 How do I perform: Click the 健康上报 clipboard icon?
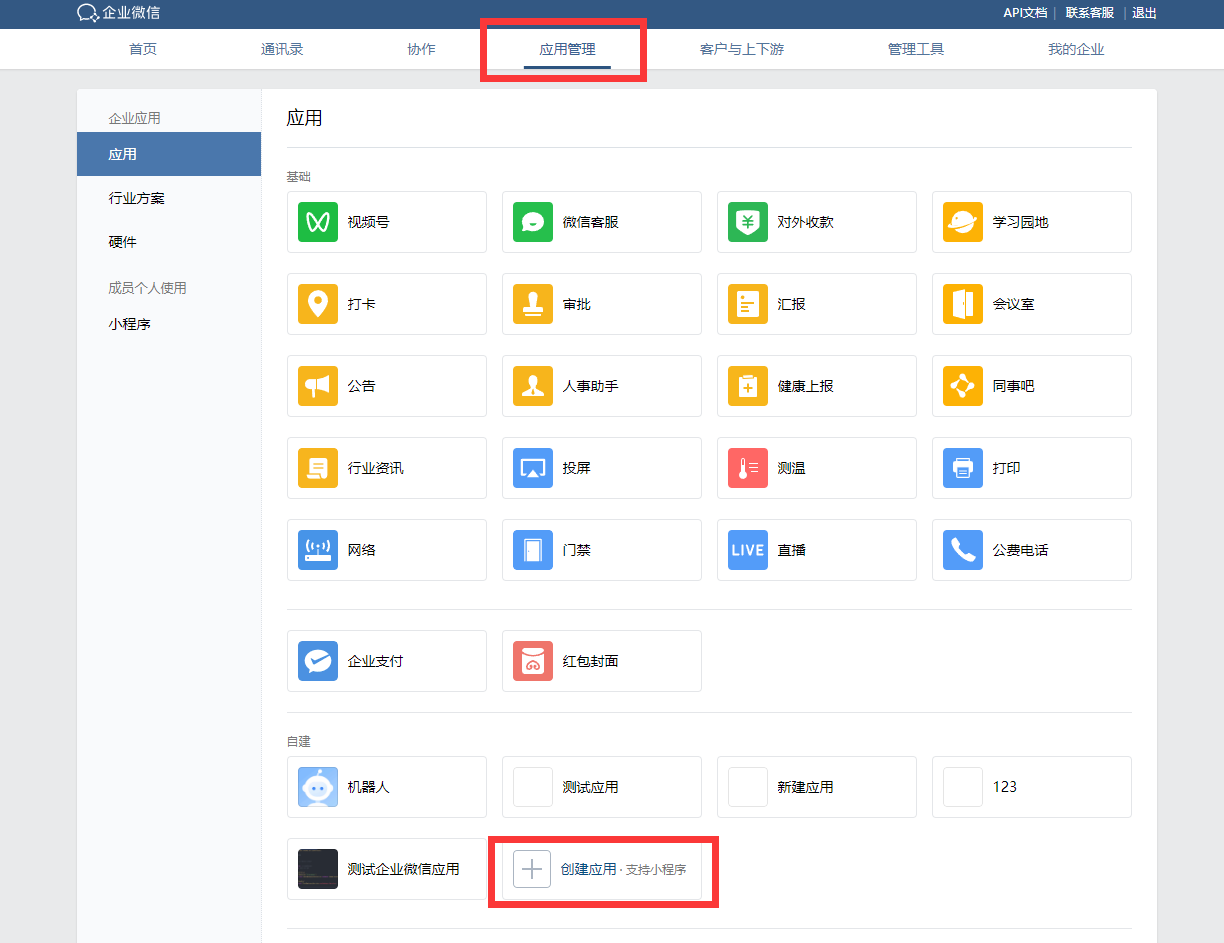pos(748,386)
